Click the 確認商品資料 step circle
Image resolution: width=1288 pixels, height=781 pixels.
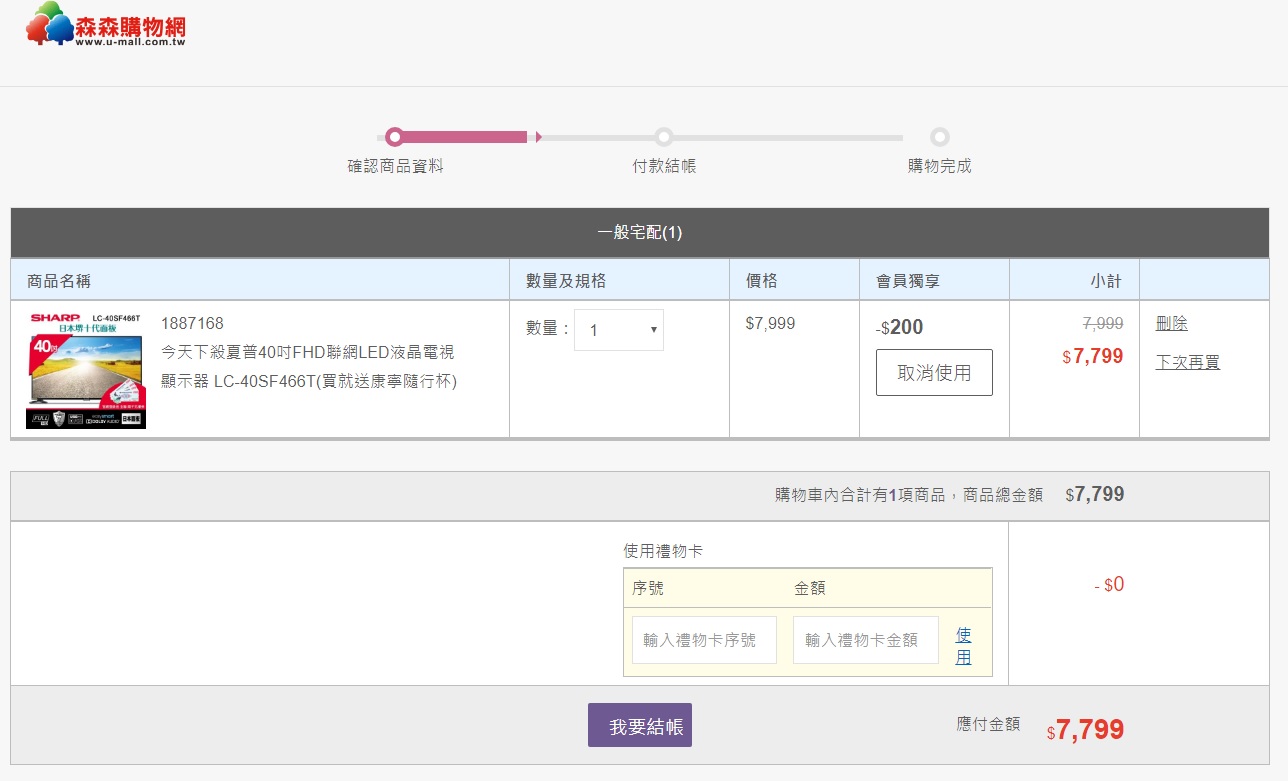tap(395, 137)
